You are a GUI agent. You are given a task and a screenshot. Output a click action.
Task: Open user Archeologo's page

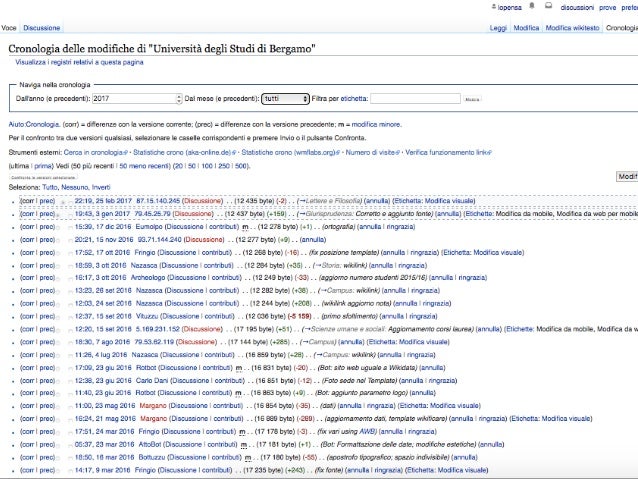[x=148, y=278]
